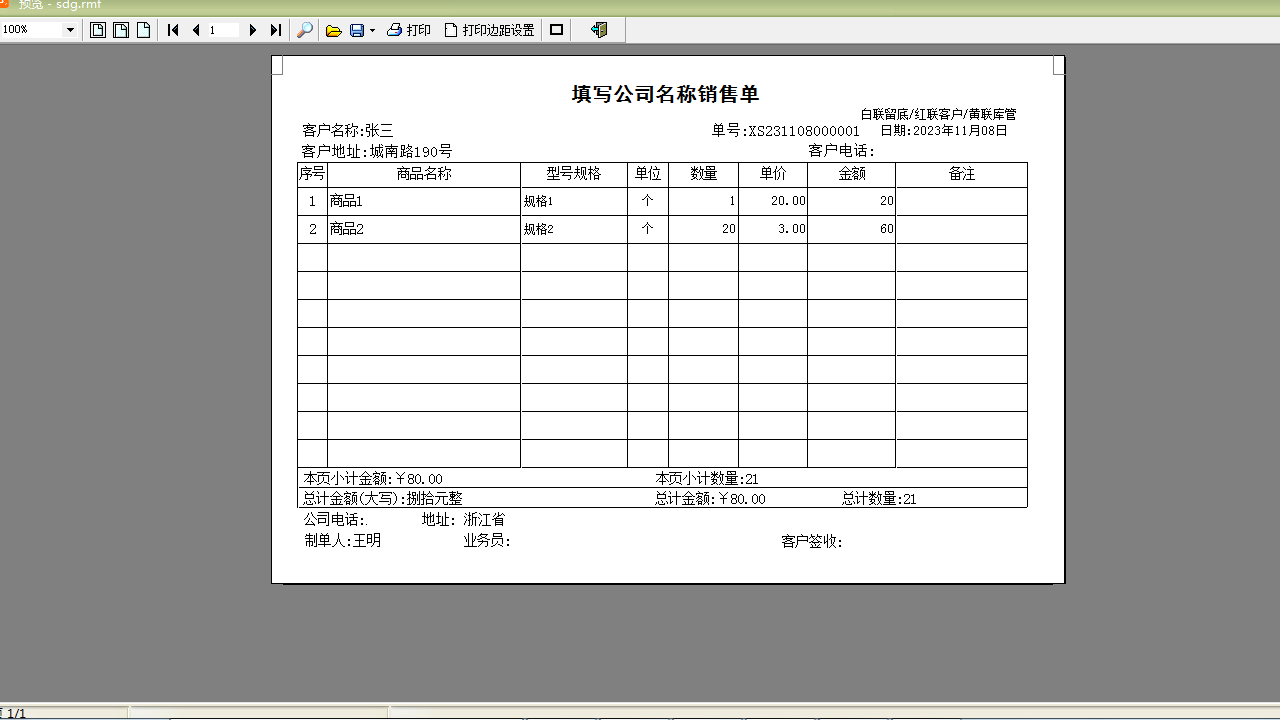Viewport: 1280px width, 720px height.
Task: Click the 1/1 page indicator in status bar
Action: [14, 713]
